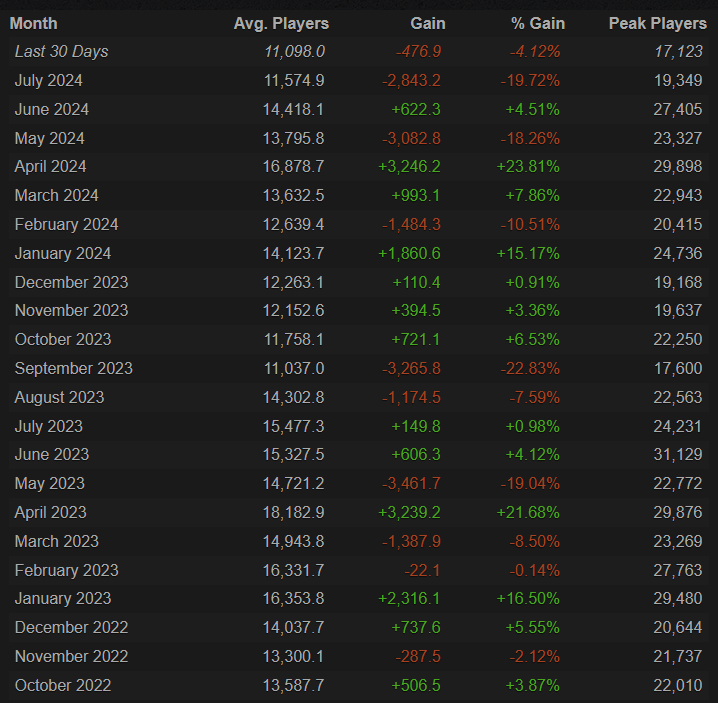This screenshot has height=703, width=718.
Task: Click the gain value -287.5
Action: pos(418,656)
